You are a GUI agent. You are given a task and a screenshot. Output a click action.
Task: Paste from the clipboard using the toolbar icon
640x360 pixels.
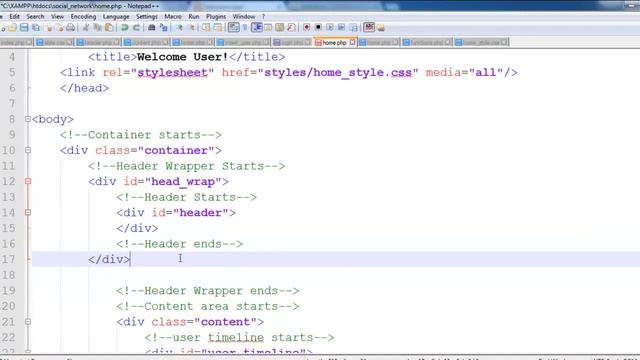(109, 27)
